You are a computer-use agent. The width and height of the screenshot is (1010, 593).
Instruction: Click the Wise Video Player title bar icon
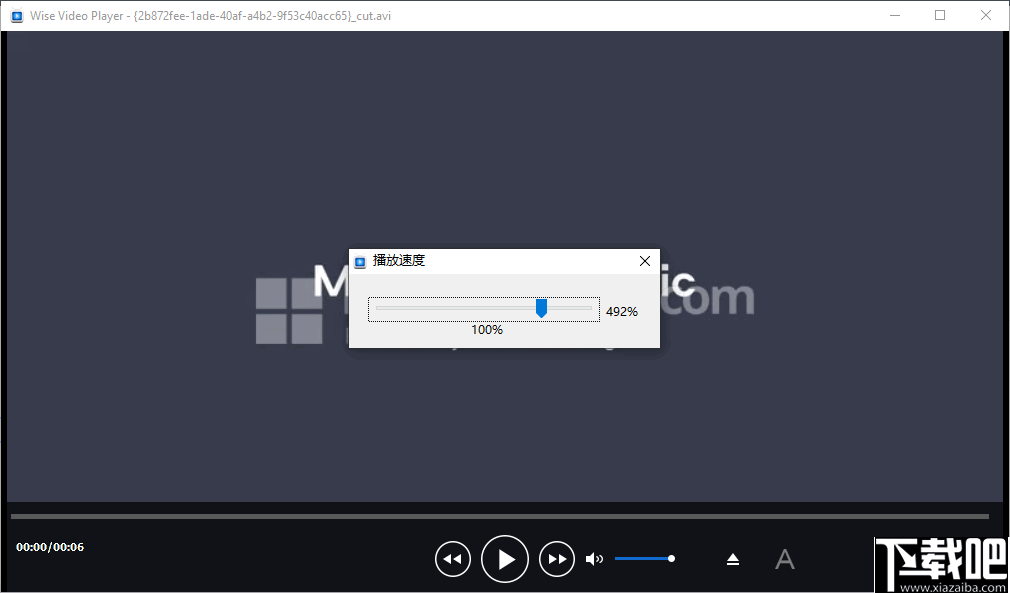[16, 15]
